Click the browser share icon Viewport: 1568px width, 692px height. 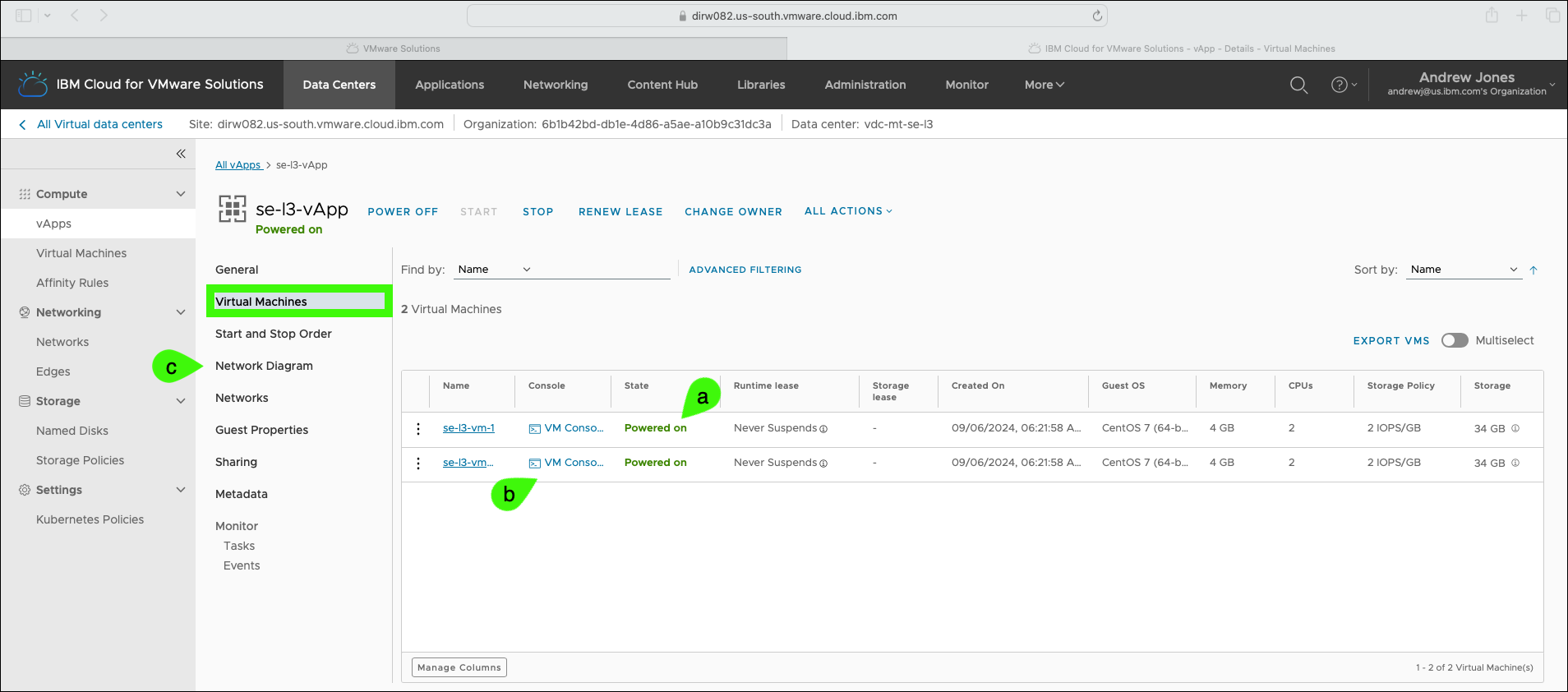[1492, 15]
